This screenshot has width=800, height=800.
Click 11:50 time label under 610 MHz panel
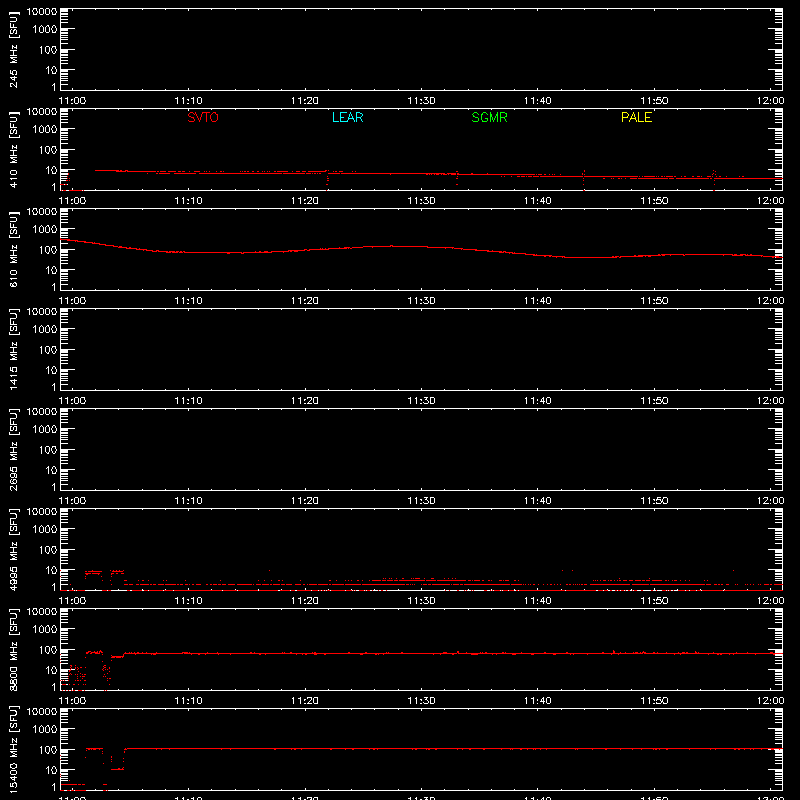click(654, 301)
